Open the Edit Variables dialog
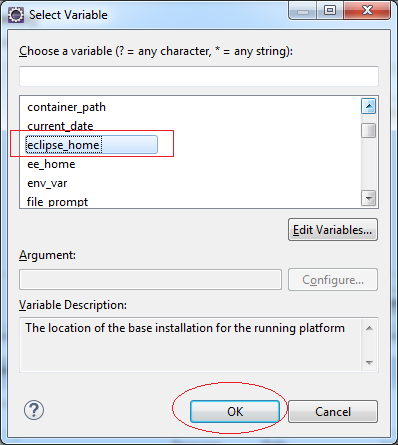 [x=333, y=230]
